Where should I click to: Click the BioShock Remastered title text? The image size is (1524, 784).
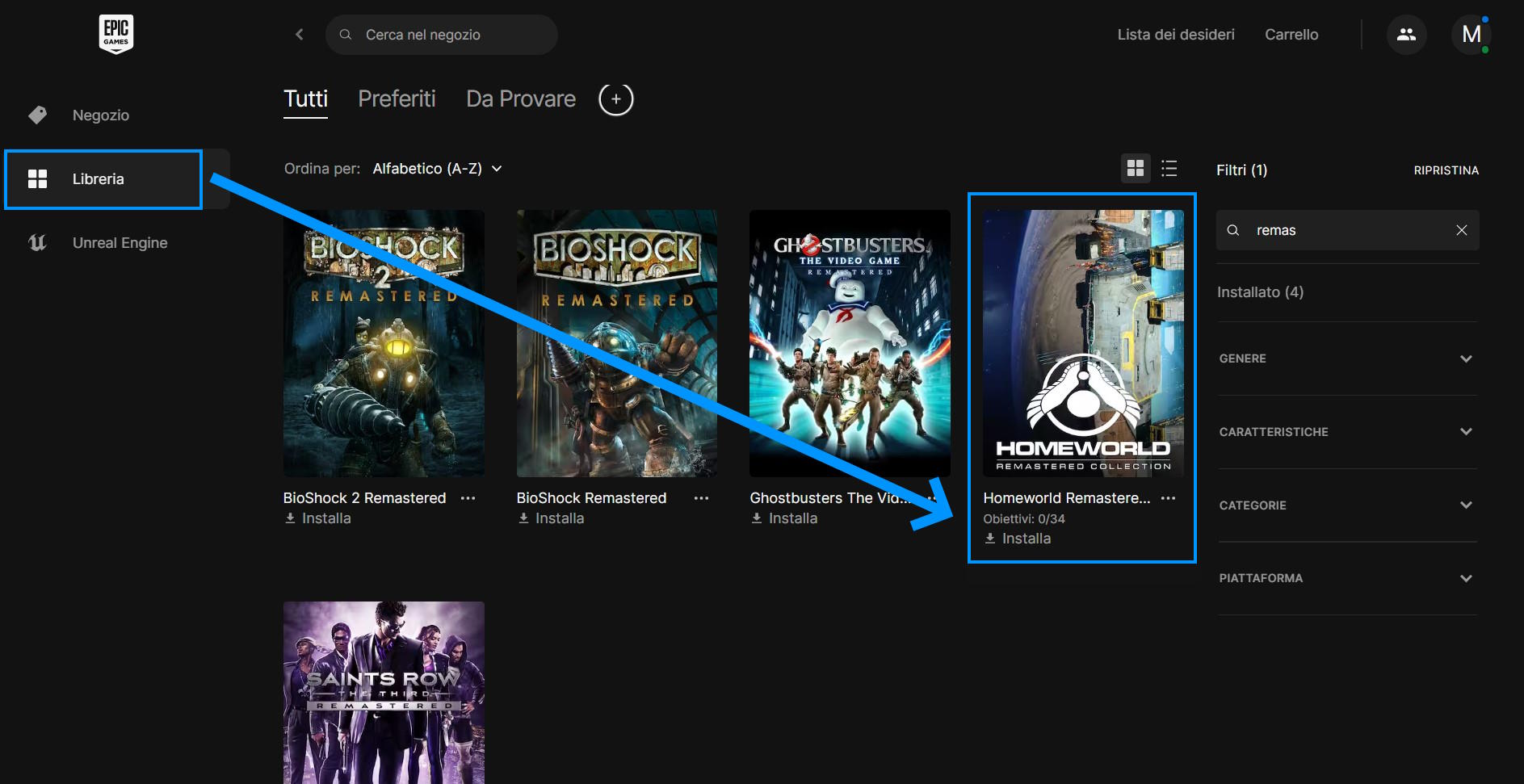point(591,498)
